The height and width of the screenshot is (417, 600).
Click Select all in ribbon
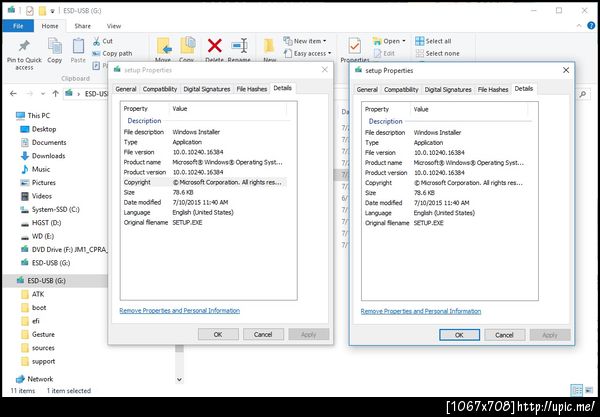(433, 41)
